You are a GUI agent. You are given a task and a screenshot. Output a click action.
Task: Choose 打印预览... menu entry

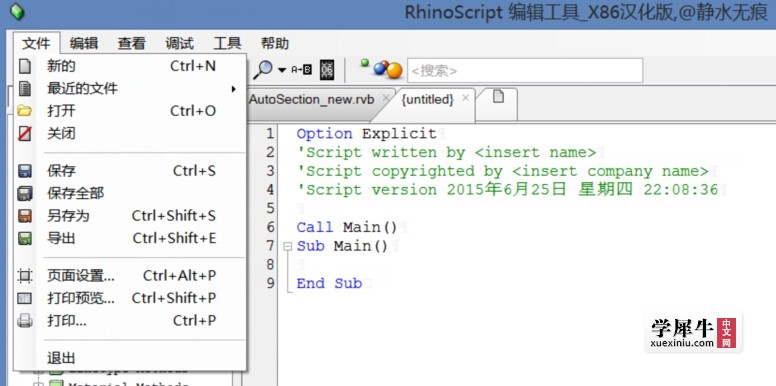[130, 298]
